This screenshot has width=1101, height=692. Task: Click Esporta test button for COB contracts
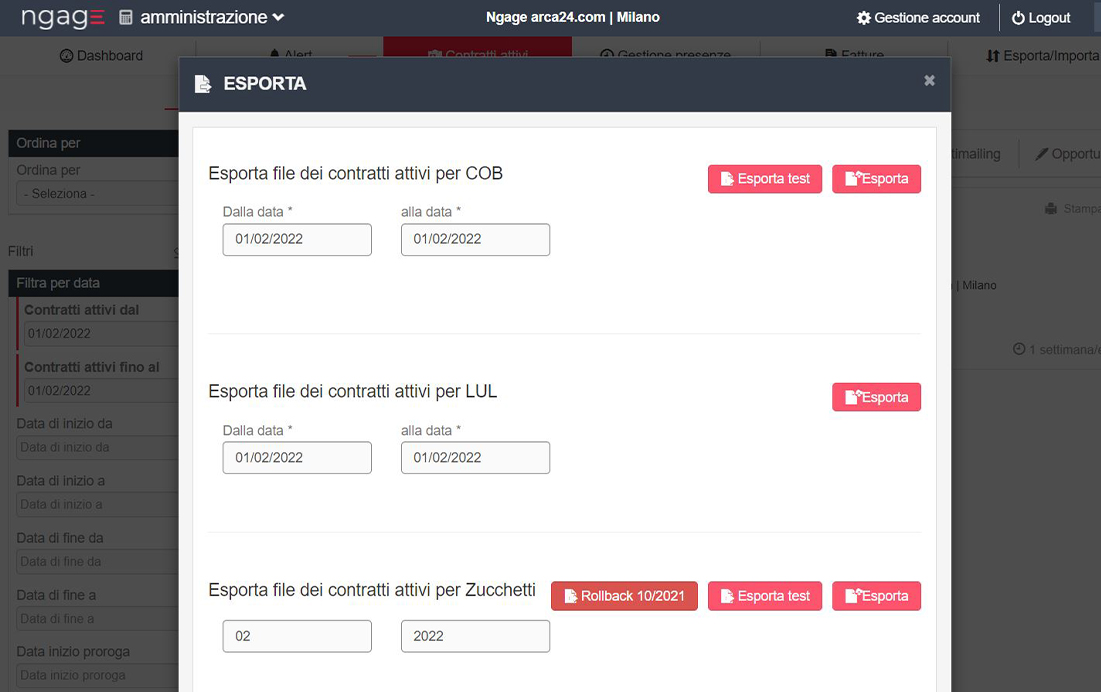click(x=765, y=179)
